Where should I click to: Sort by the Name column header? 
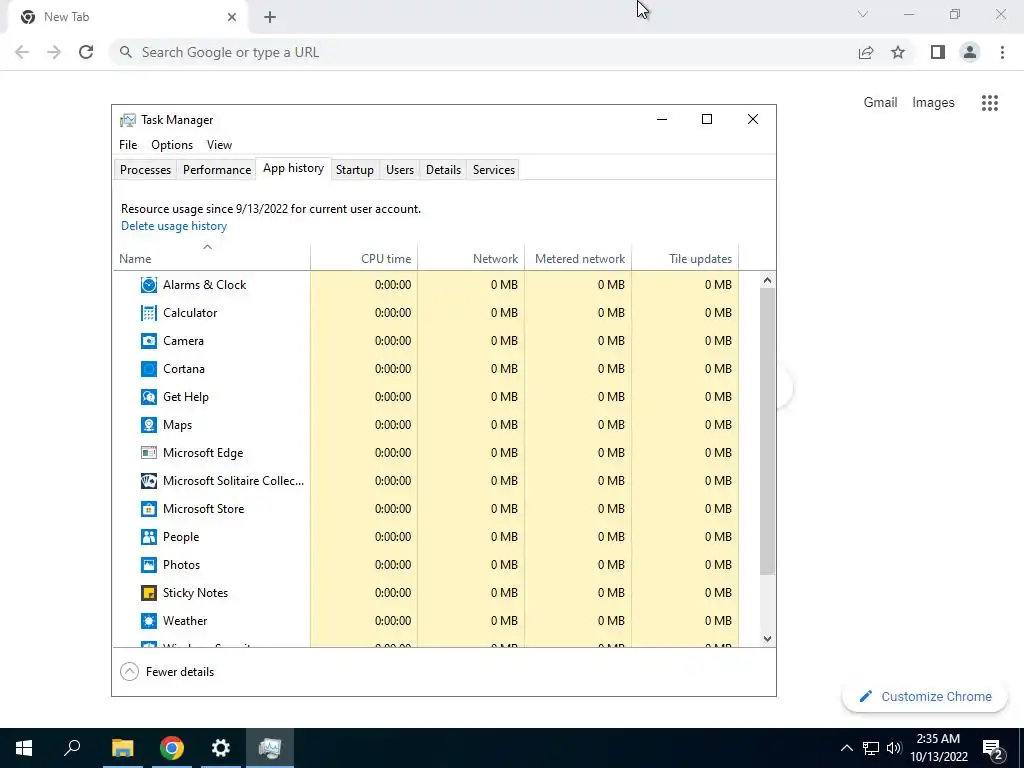(x=212, y=259)
